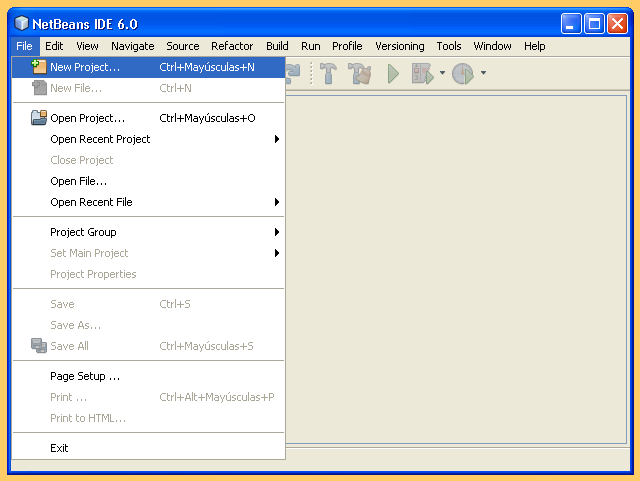Expand Set Main Project submenu arrow
640x481 pixels.
[x=277, y=253]
